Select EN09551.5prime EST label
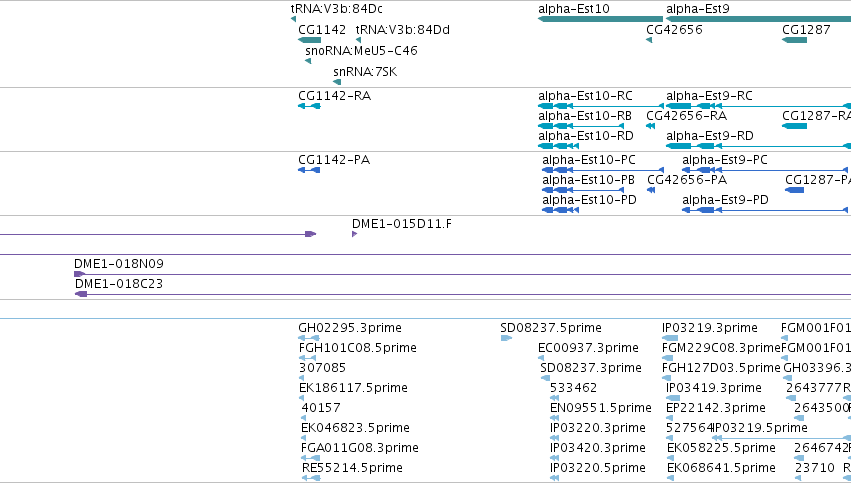The height and width of the screenshot is (483, 851). click(601, 408)
